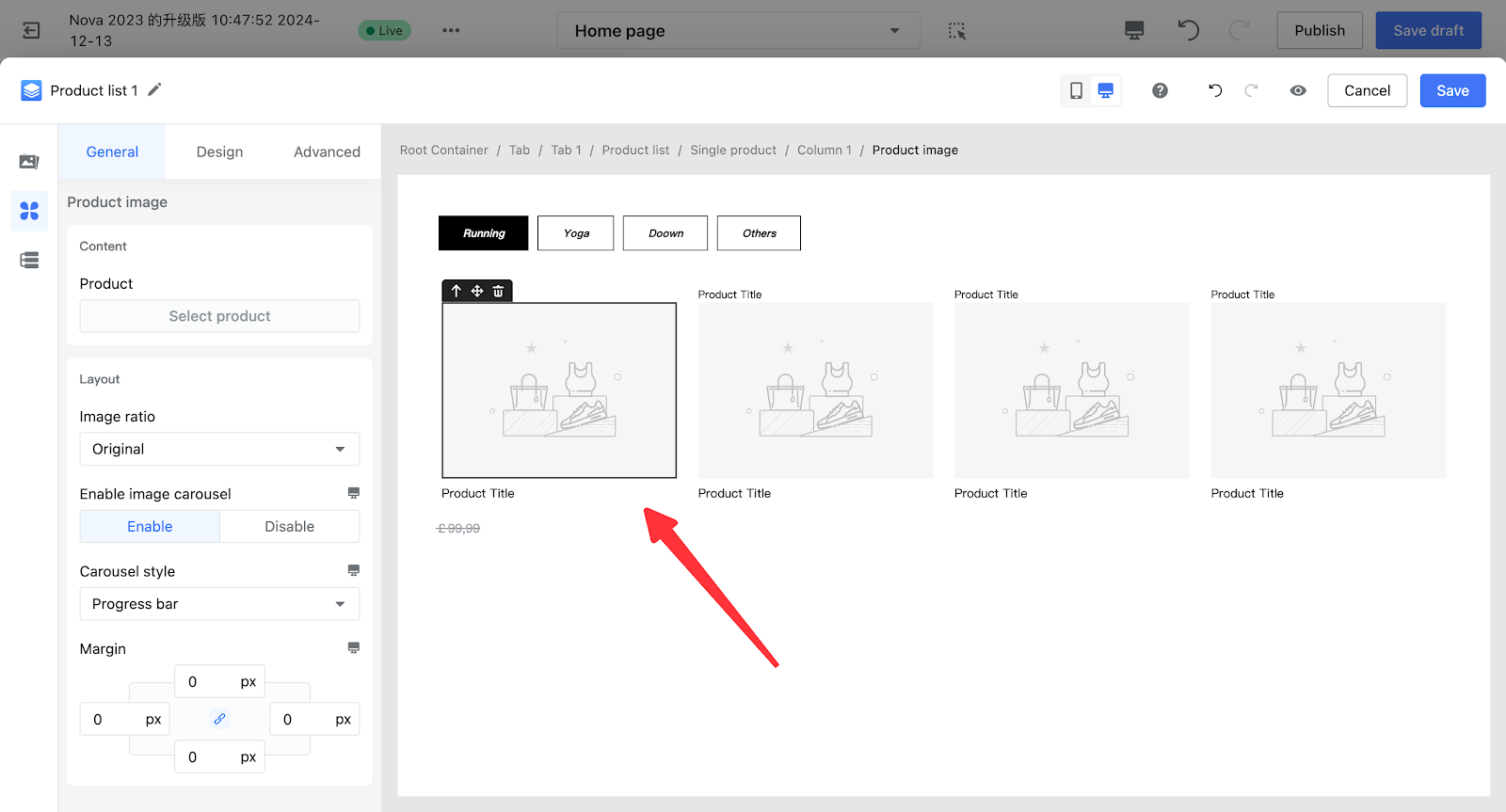Toggle the margin link values icon

tap(219, 719)
